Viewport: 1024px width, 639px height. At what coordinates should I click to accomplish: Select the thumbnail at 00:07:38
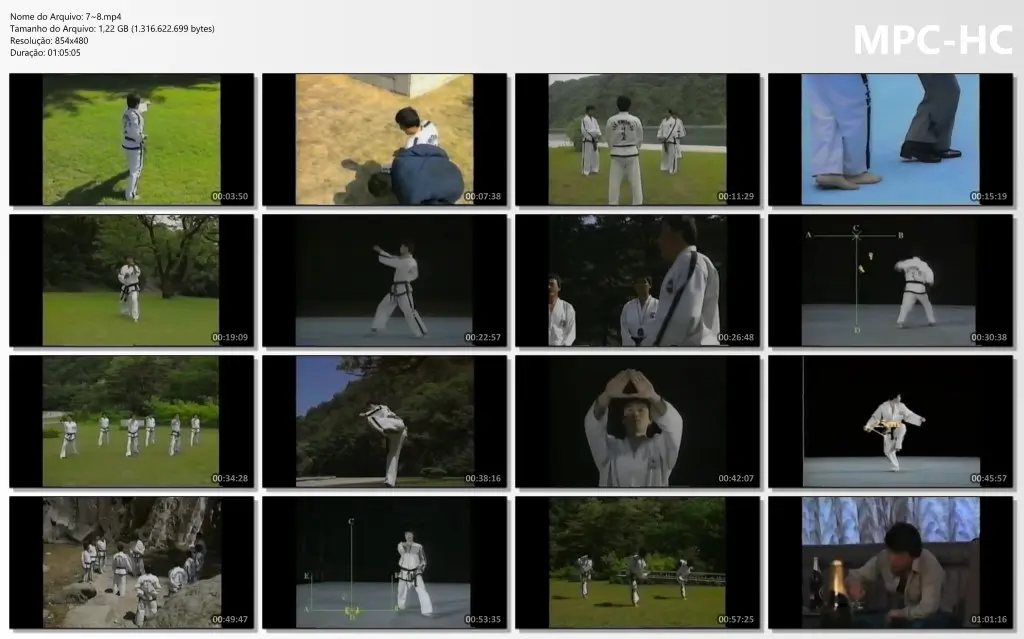[x=385, y=139]
